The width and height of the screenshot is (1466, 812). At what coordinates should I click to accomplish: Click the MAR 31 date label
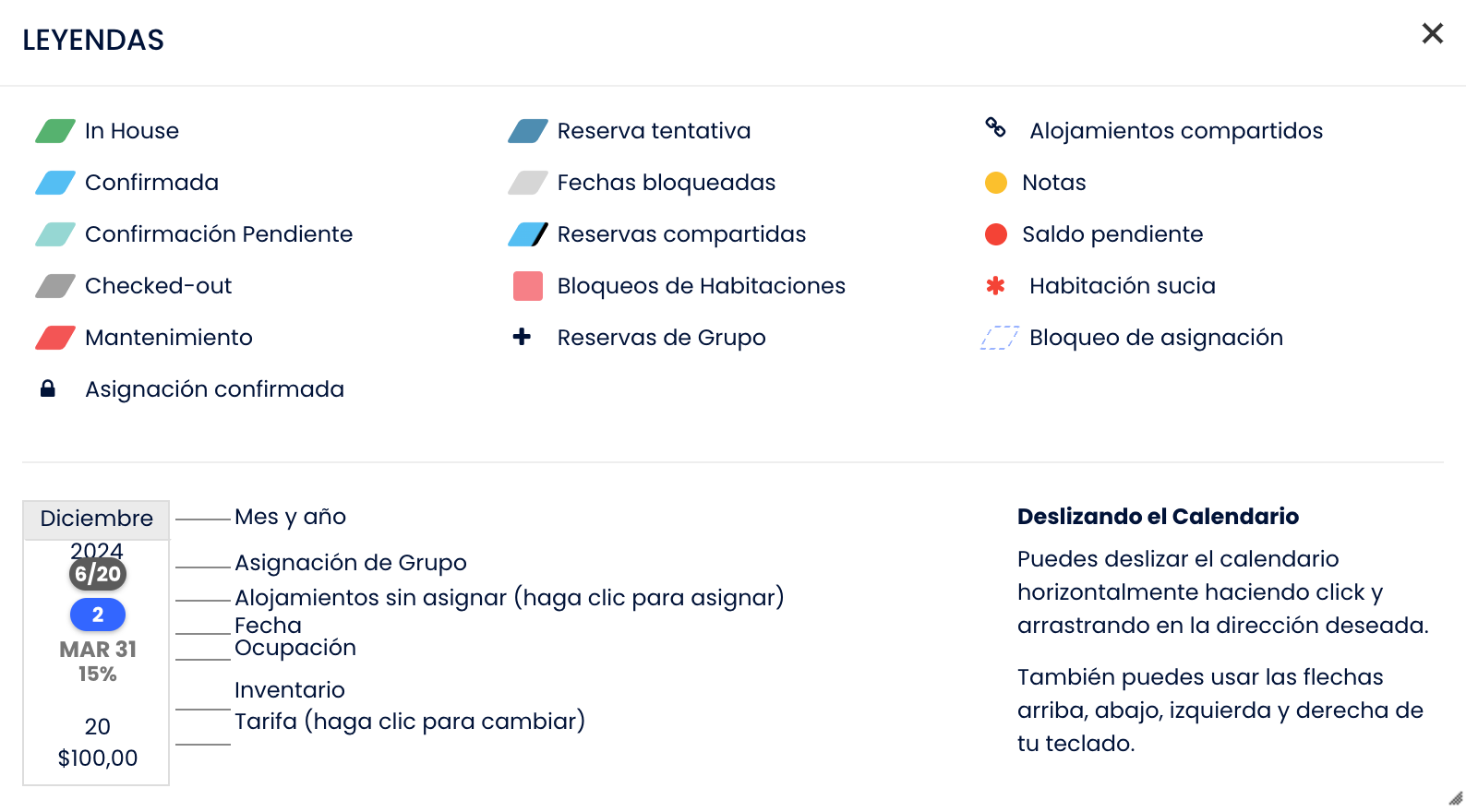pyautogui.click(x=98, y=650)
